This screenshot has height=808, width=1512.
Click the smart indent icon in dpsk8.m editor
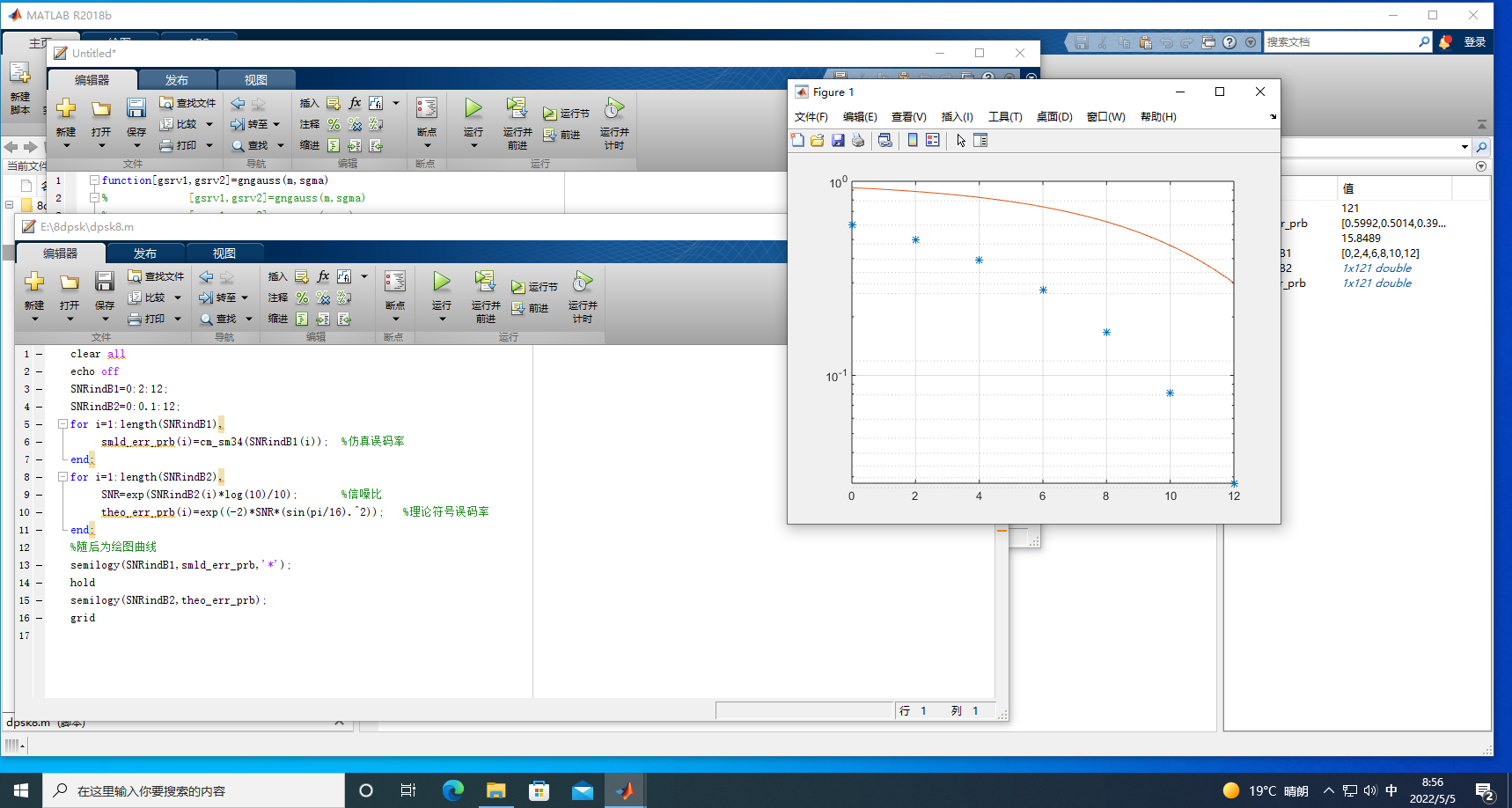click(x=302, y=319)
